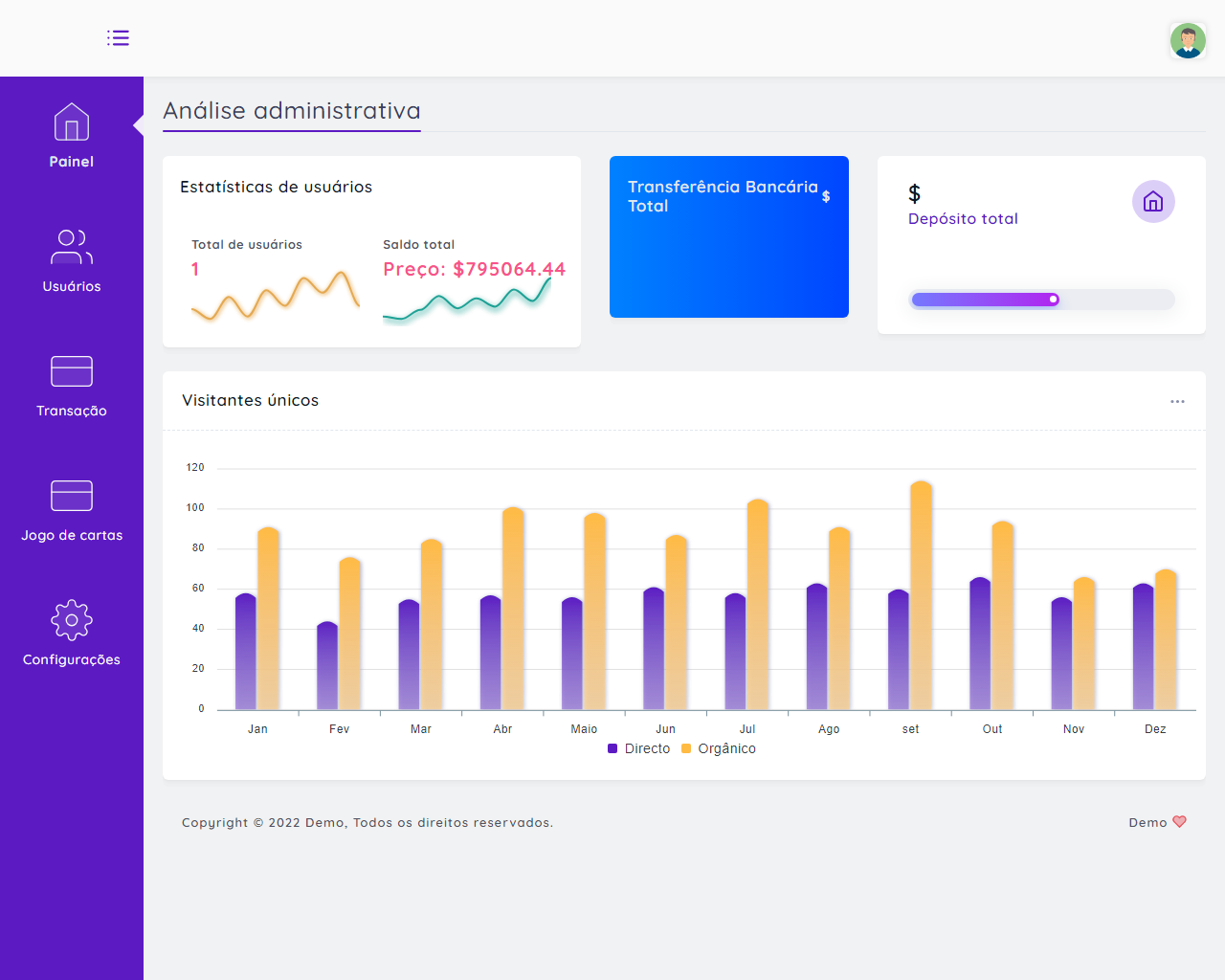The width and height of the screenshot is (1225, 980).
Task: Toggle the Orgânico legend series
Action: [x=719, y=748]
